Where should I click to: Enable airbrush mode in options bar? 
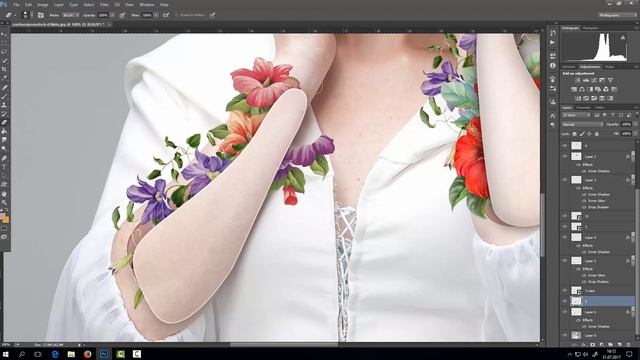pyautogui.click(x=166, y=15)
